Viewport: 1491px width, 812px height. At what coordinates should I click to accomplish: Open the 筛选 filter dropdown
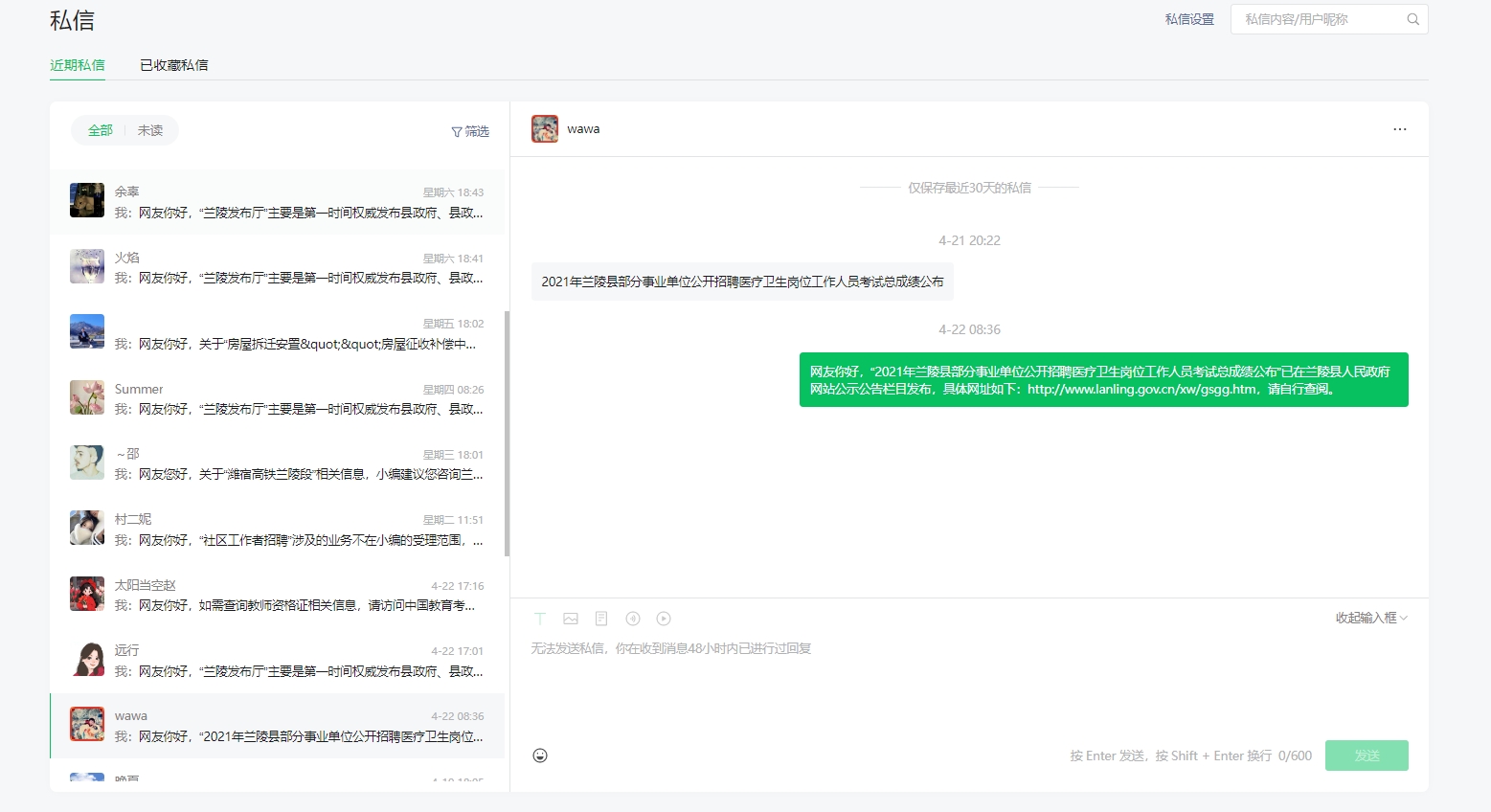470,131
